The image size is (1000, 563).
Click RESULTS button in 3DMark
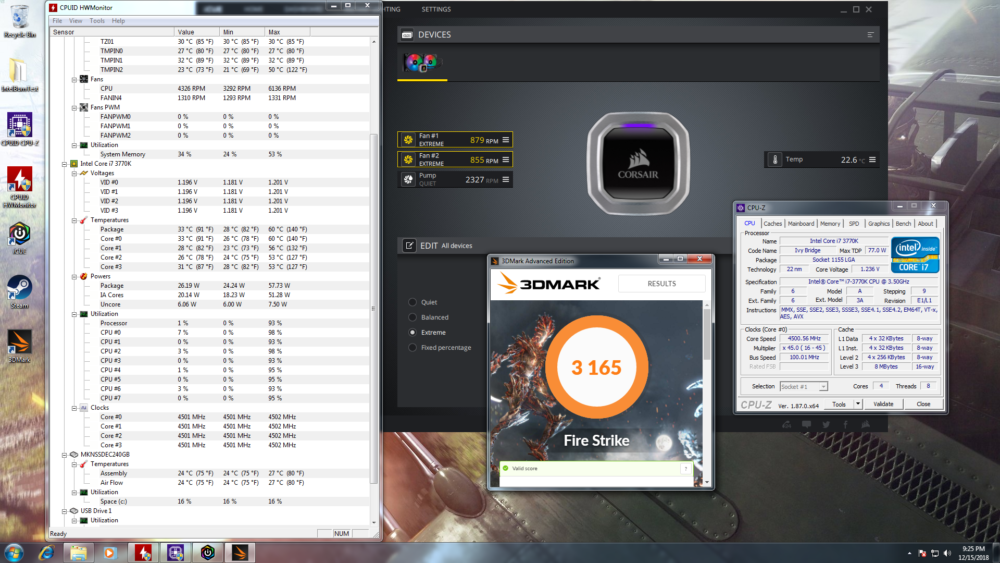[x=661, y=284]
